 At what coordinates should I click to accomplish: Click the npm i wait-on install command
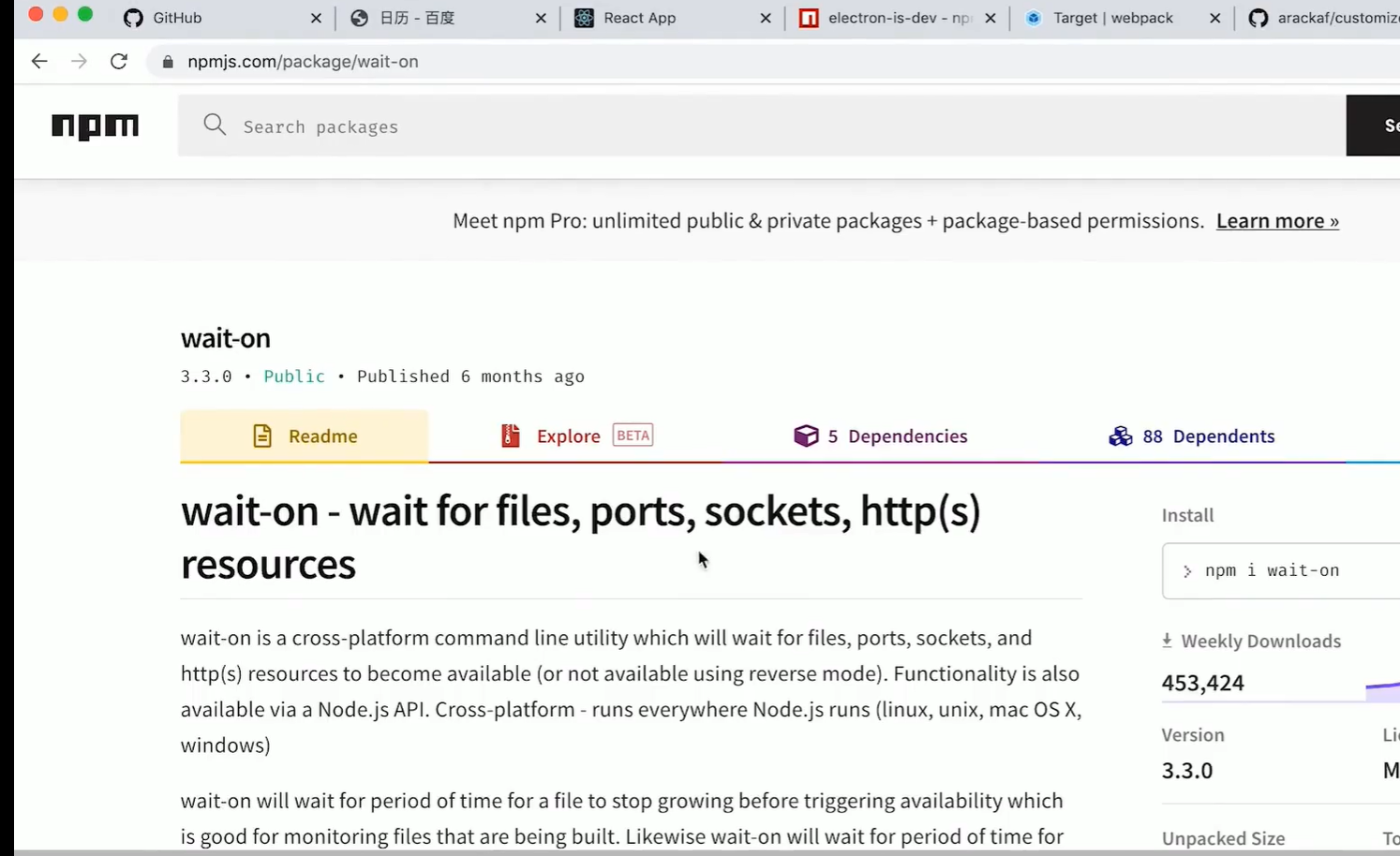tap(1272, 570)
